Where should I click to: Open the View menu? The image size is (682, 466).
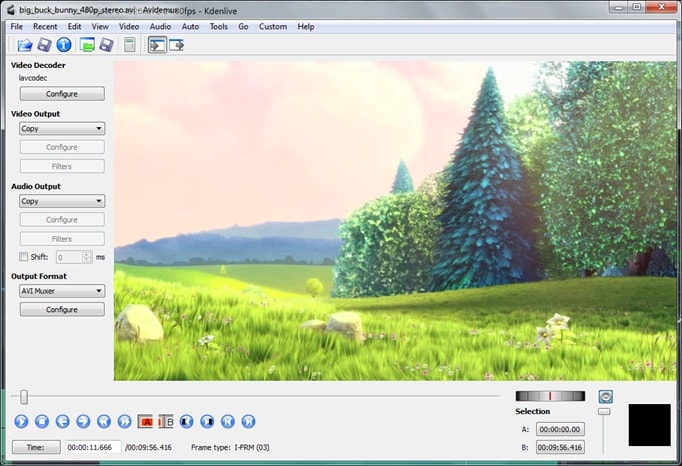100,27
